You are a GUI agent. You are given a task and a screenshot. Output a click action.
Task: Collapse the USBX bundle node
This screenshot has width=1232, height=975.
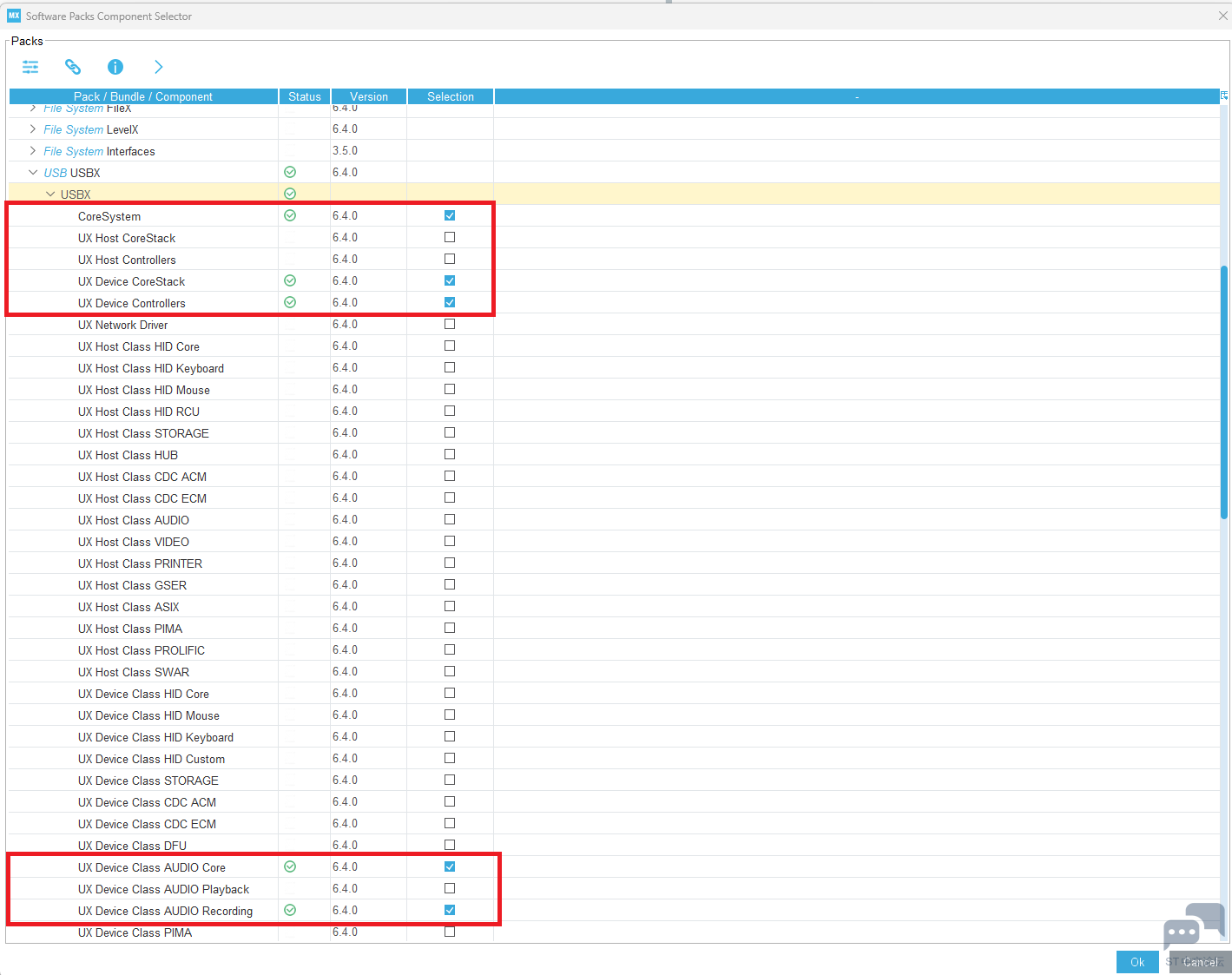tap(50, 194)
